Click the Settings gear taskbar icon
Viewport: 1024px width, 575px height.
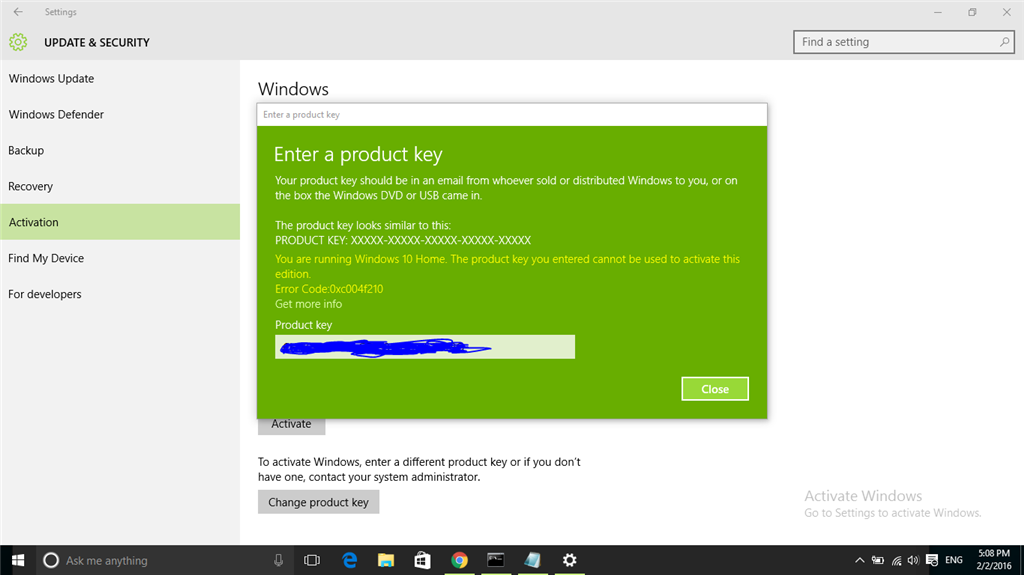click(x=569, y=560)
